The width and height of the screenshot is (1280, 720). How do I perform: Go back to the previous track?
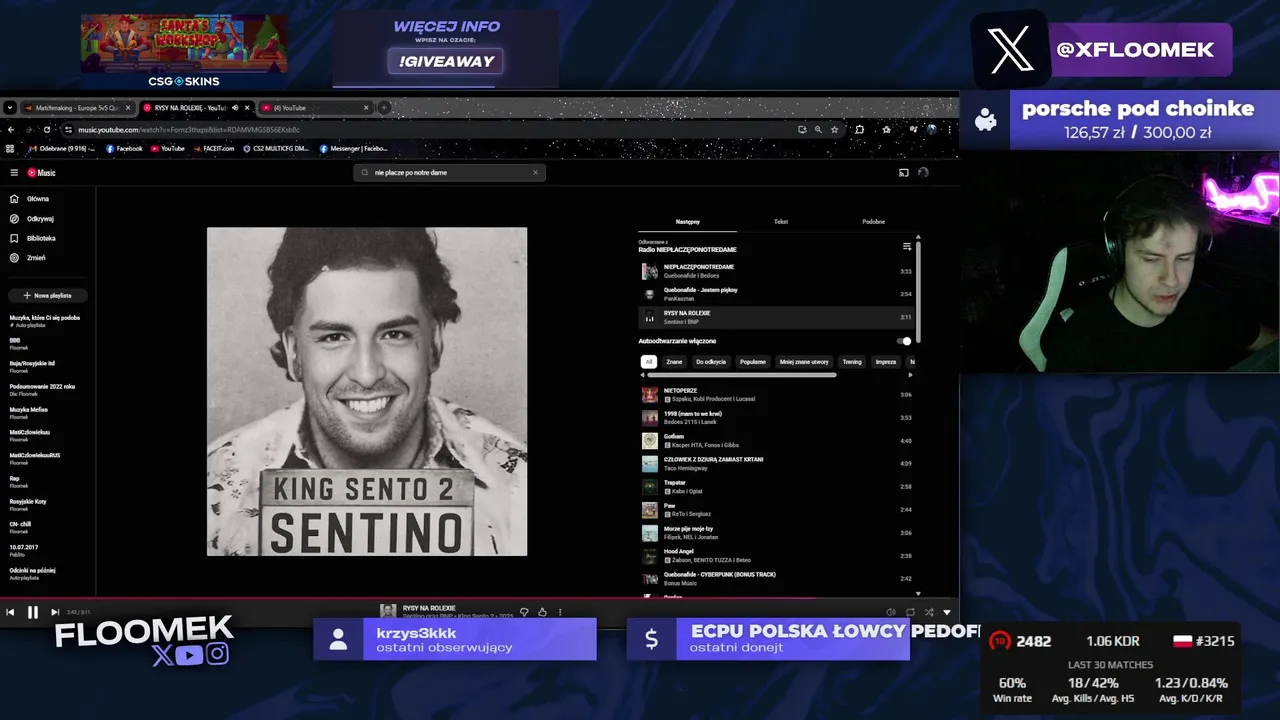click(x=10, y=612)
